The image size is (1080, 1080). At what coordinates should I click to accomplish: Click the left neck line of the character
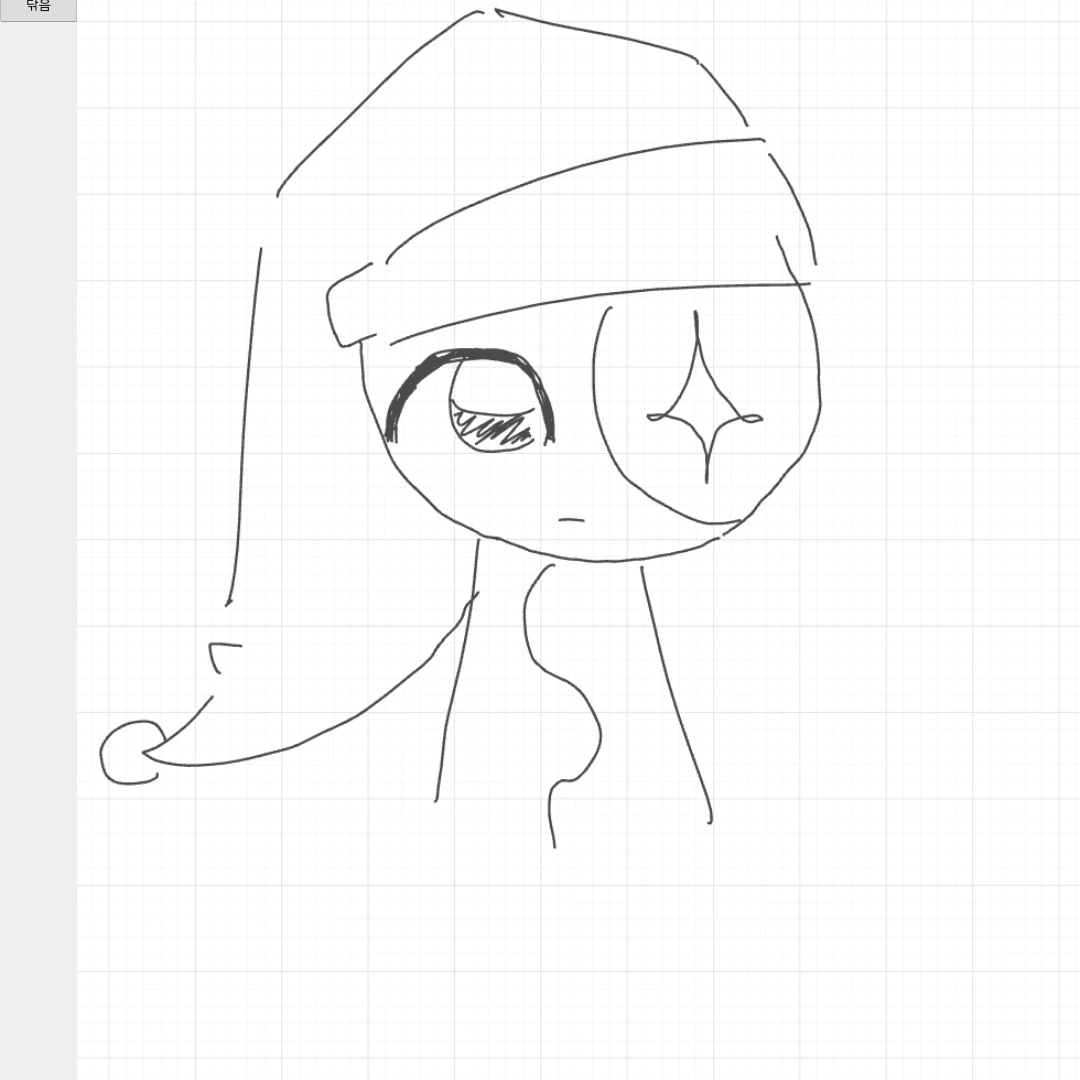[457, 670]
